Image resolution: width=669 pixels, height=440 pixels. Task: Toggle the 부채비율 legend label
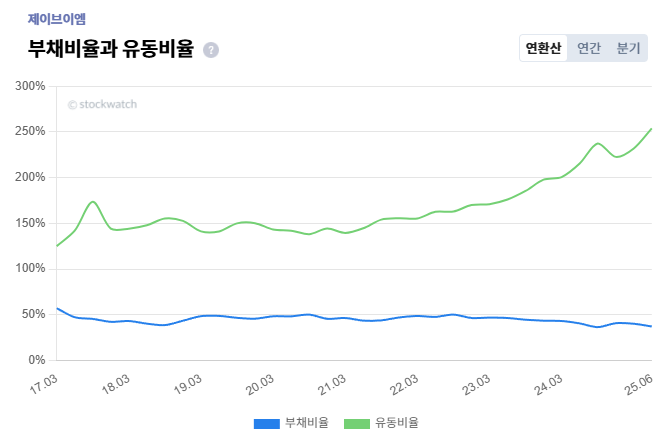pos(306,423)
